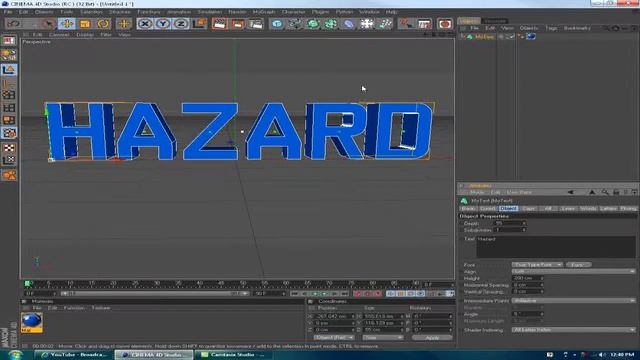Select the Points mode icon in left sidebar
640x360 pixels.
[9, 95]
